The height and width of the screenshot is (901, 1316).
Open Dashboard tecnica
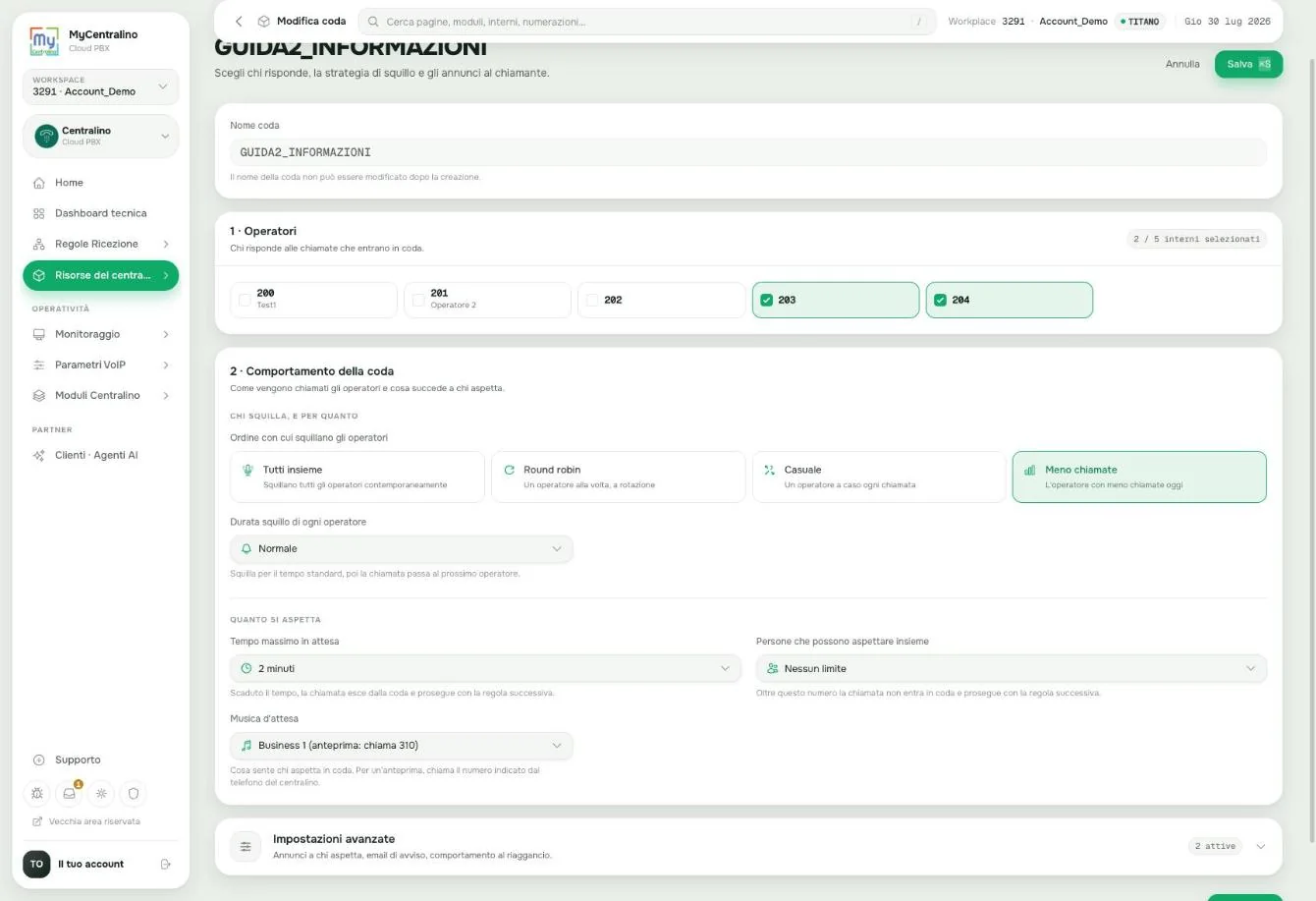pos(100,213)
